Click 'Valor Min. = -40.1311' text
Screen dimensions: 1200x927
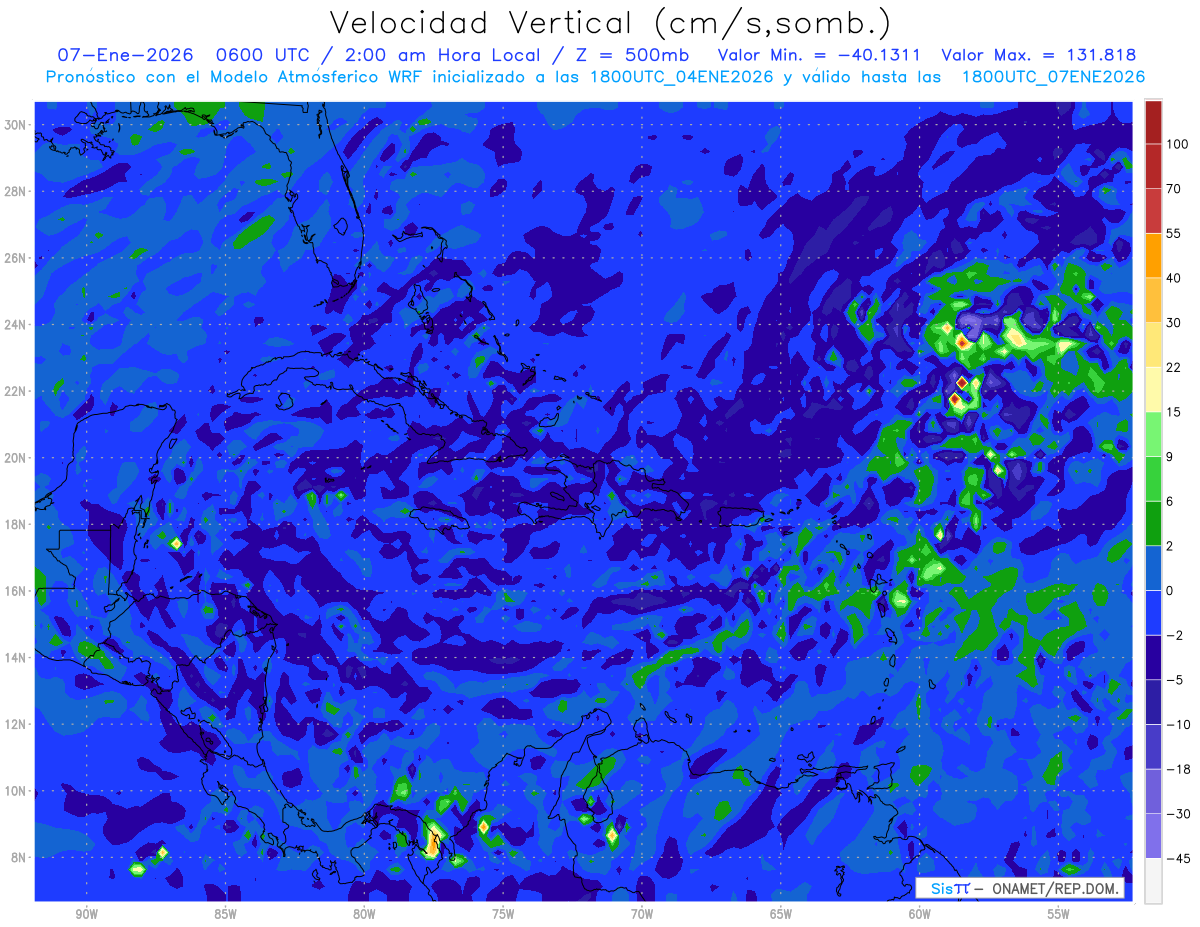pyautogui.click(x=820, y=55)
